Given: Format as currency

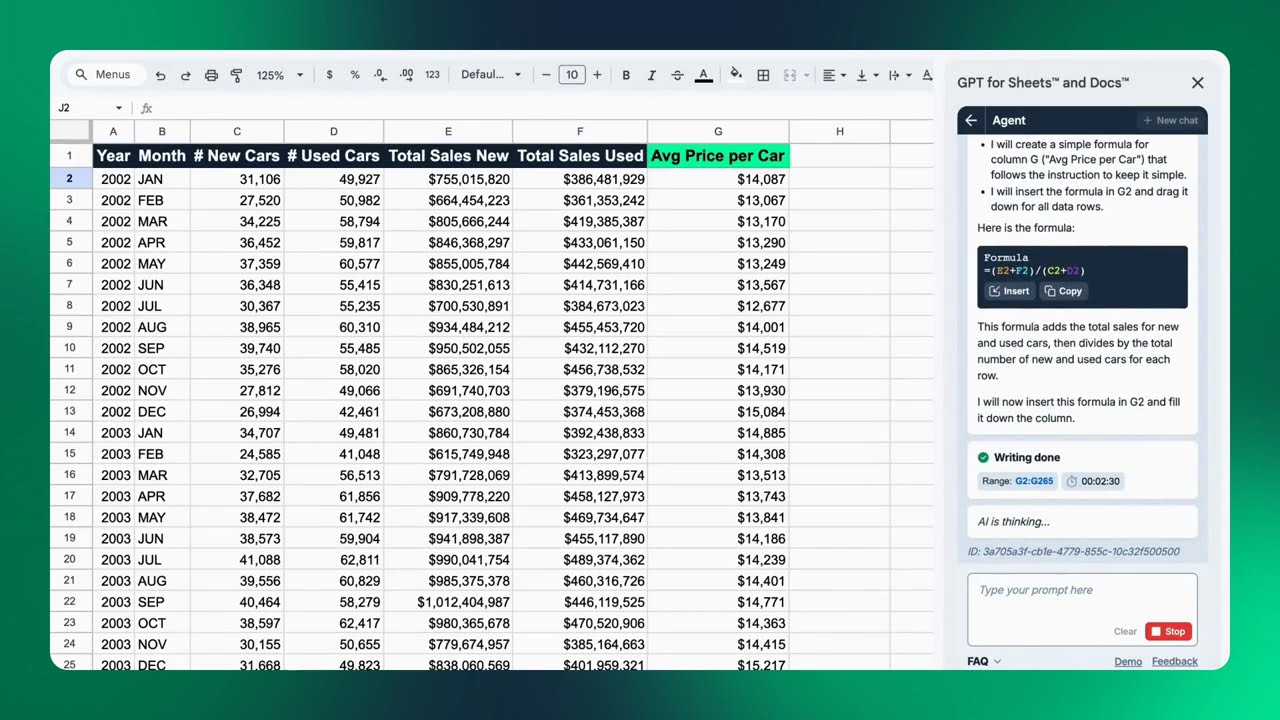Looking at the screenshot, I should (x=329, y=75).
